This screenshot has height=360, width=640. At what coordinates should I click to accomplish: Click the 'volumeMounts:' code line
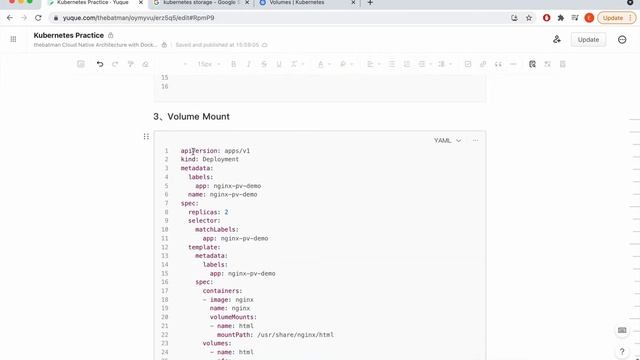click(x=233, y=317)
